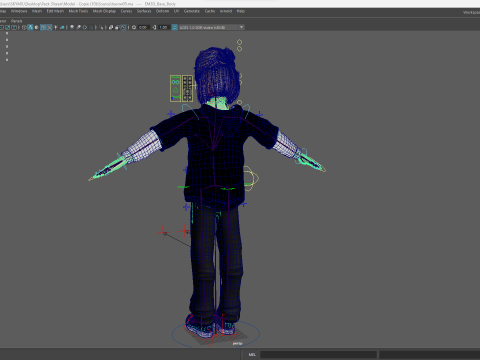Toggle the view transform button
480x360 pixels.
click(x=174, y=27)
